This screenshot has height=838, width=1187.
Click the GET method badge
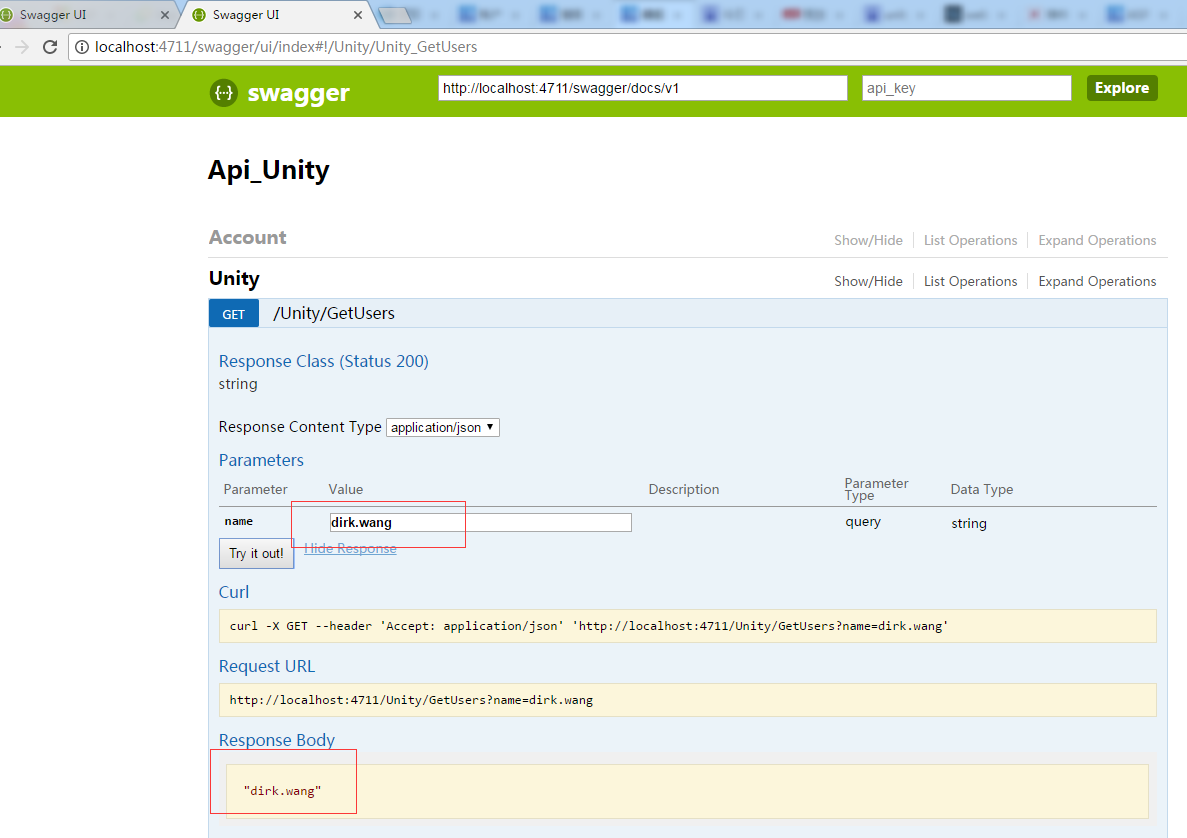click(234, 313)
